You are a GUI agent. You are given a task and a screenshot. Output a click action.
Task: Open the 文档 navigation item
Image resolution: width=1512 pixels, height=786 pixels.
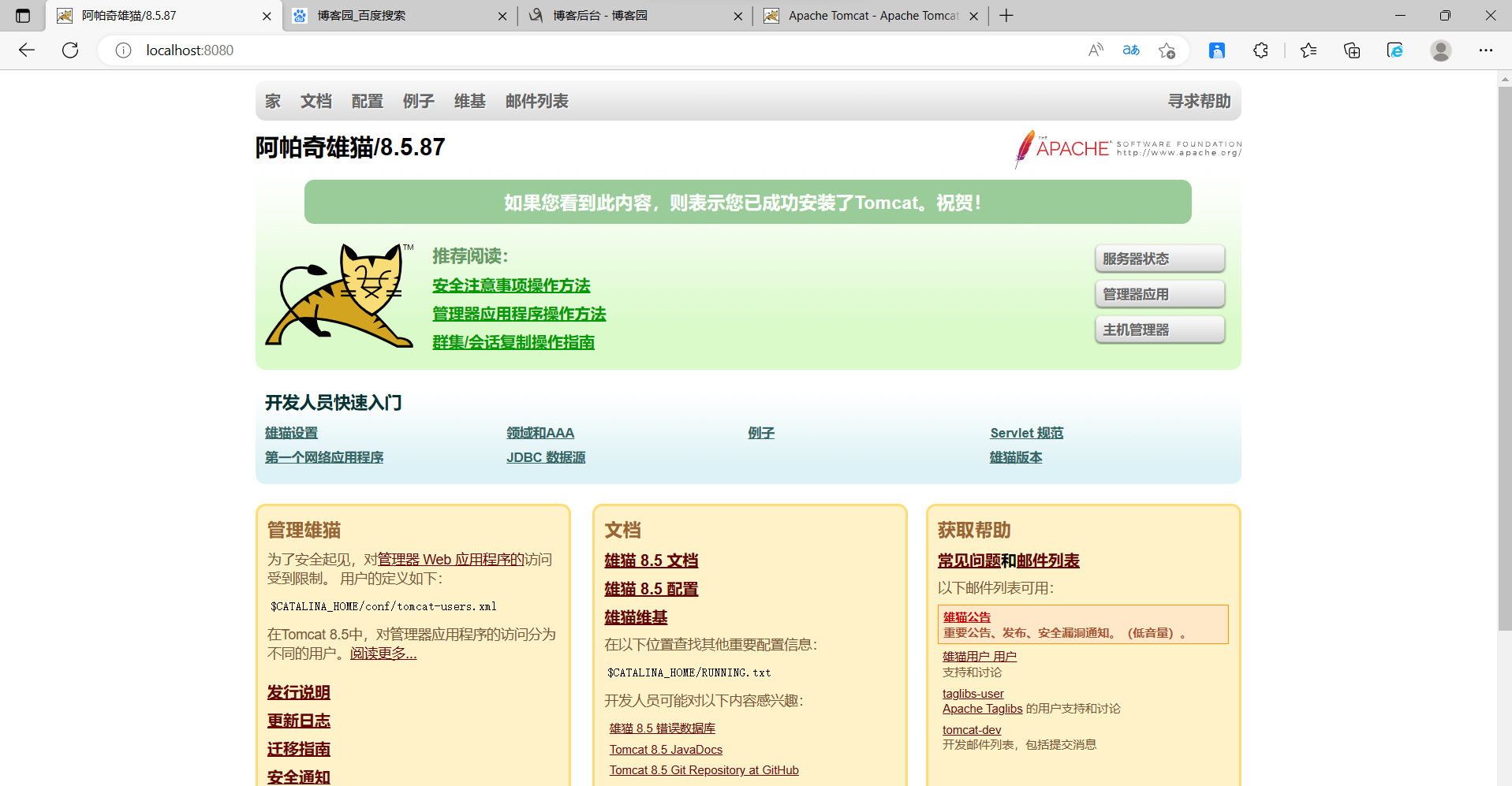[x=316, y=102]
